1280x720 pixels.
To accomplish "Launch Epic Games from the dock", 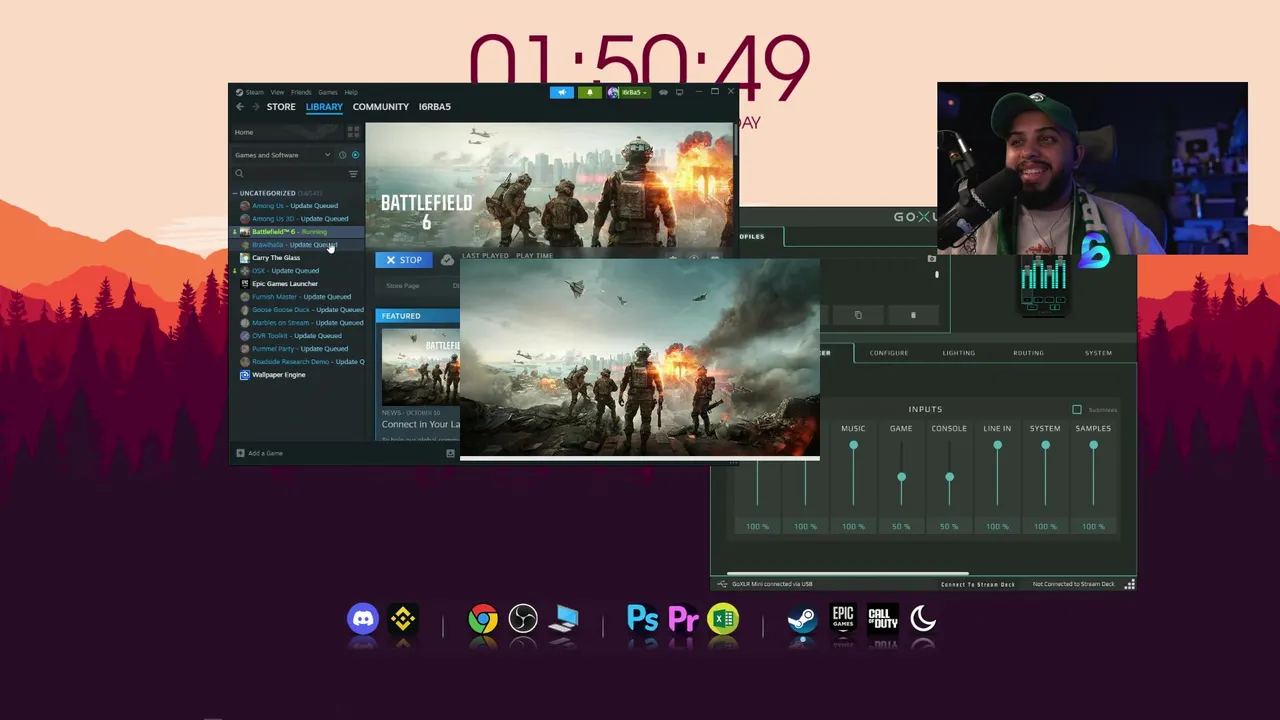I will [843, 620].
